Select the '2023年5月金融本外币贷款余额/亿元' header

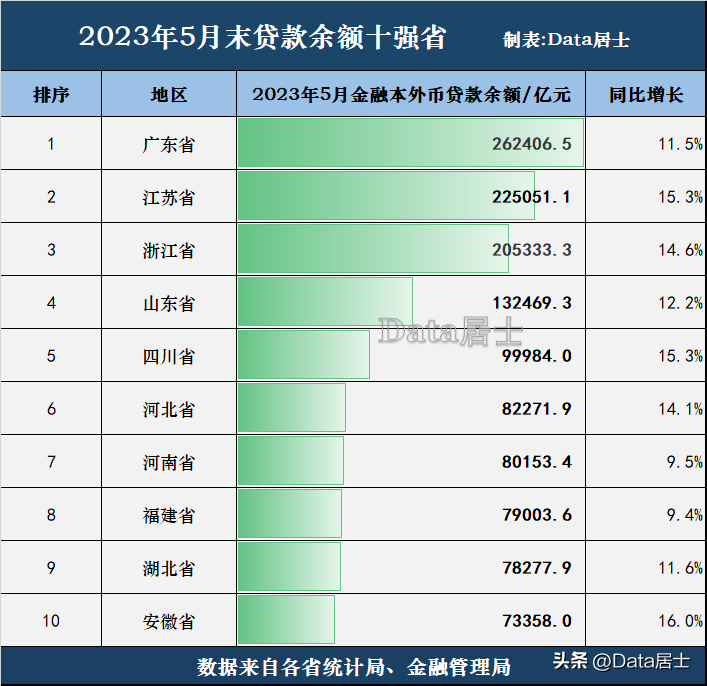411,95
